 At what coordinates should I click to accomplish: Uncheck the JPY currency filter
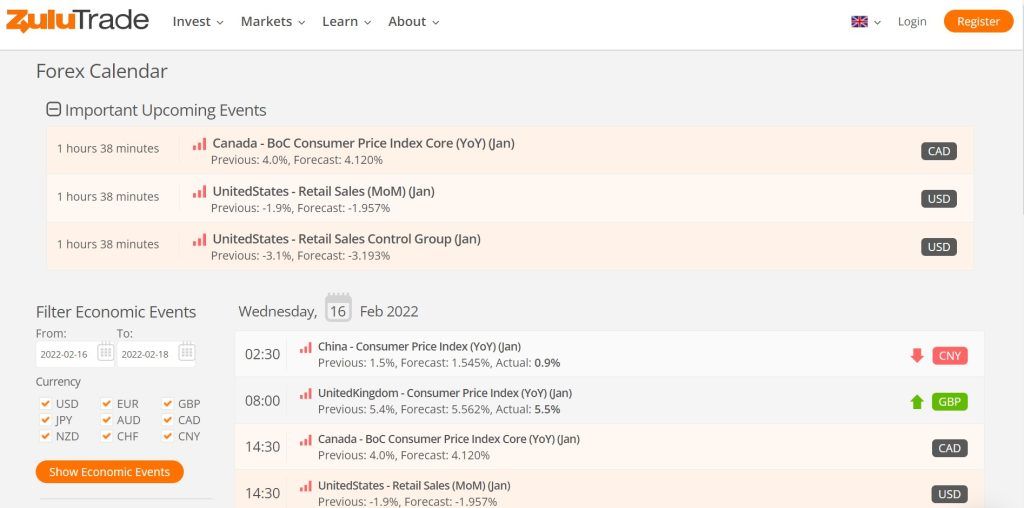[x=45, y=420]
